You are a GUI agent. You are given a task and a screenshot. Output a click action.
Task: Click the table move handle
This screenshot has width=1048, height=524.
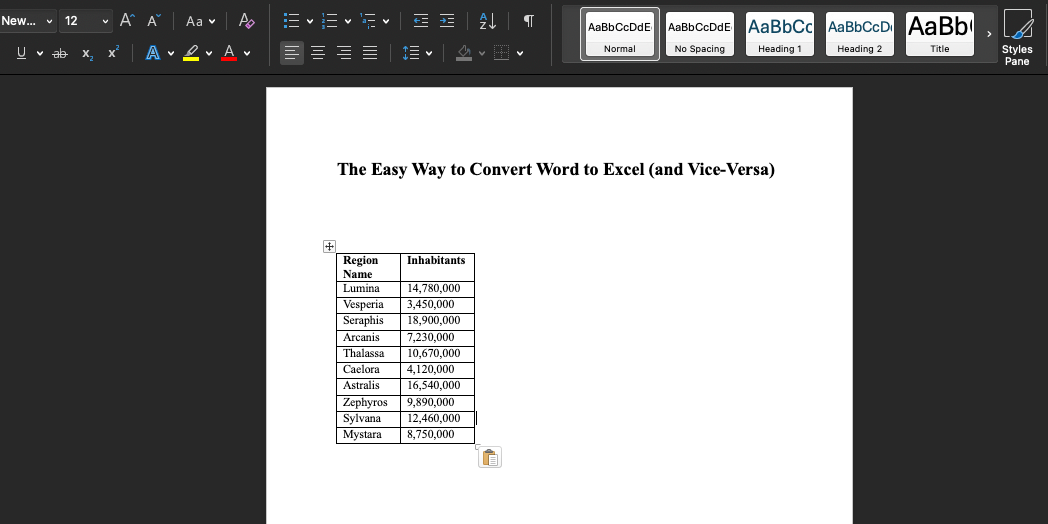pyautogui.click(x=329, y=247)
